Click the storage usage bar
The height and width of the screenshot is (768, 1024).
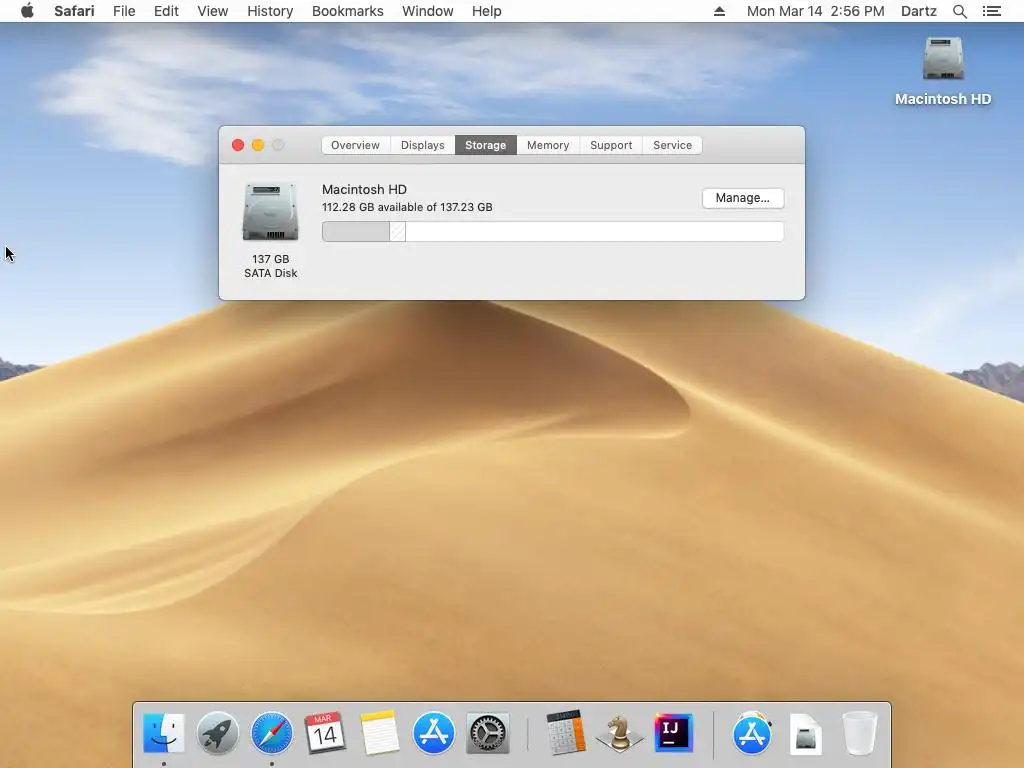point(552,231)
